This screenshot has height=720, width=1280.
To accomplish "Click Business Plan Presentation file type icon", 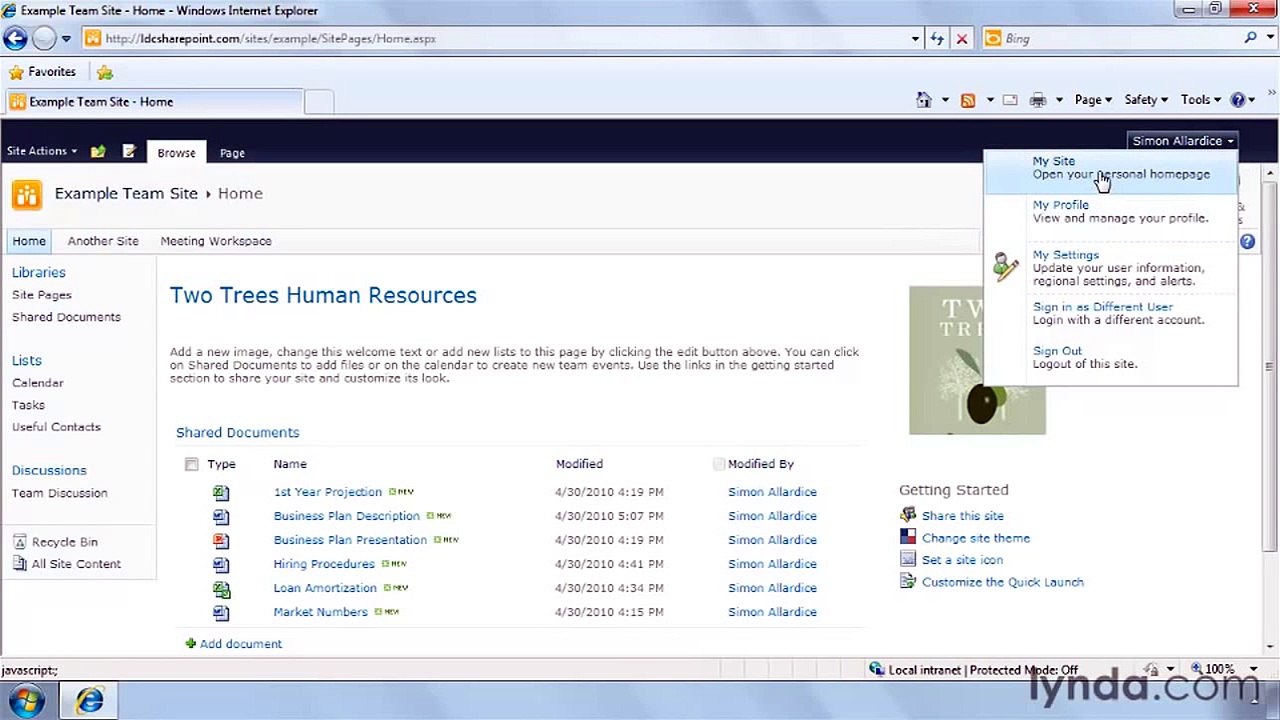I will tap(221, 540).
